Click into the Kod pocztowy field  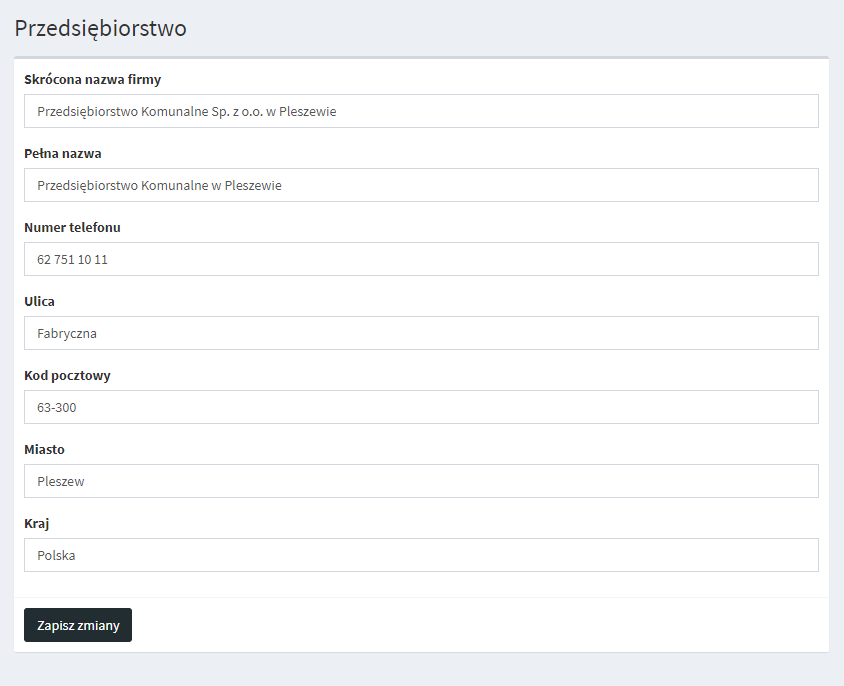click(420, 407)
